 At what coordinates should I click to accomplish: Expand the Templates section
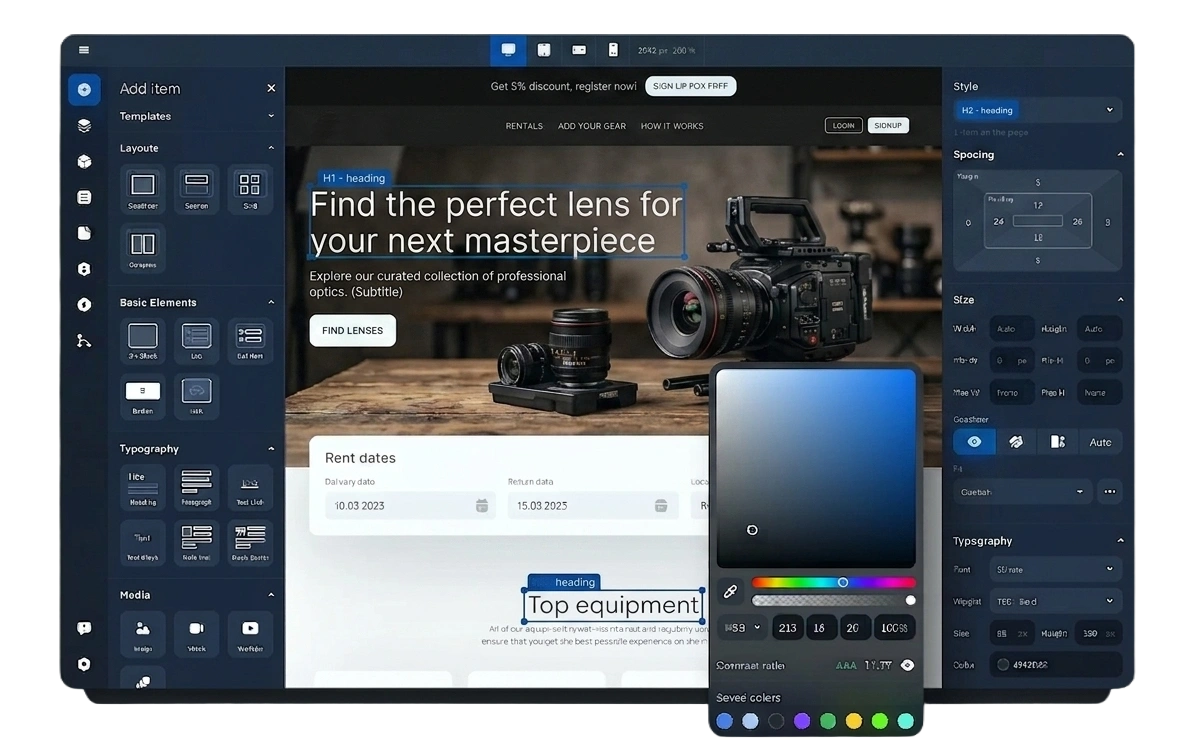(x=268, y=116)
